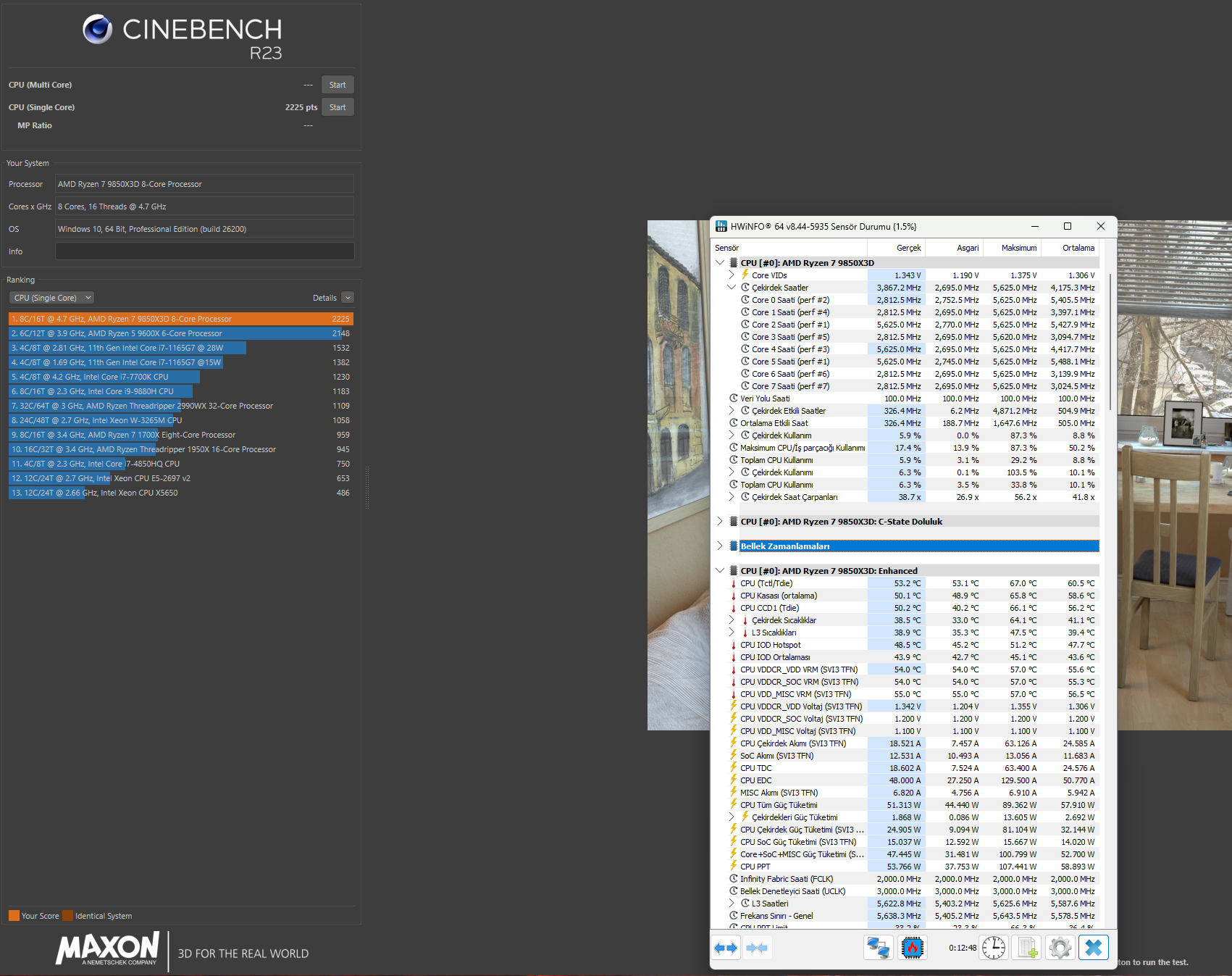Click the CPU chip flame icon in HWiNFO
The width and height of the screenshot is (1232, 976).
tap(913, 948)
